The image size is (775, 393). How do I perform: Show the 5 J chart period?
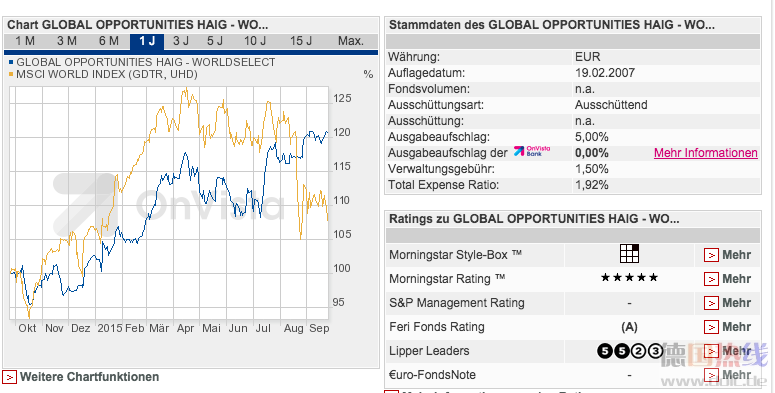[x=215, y=41]
